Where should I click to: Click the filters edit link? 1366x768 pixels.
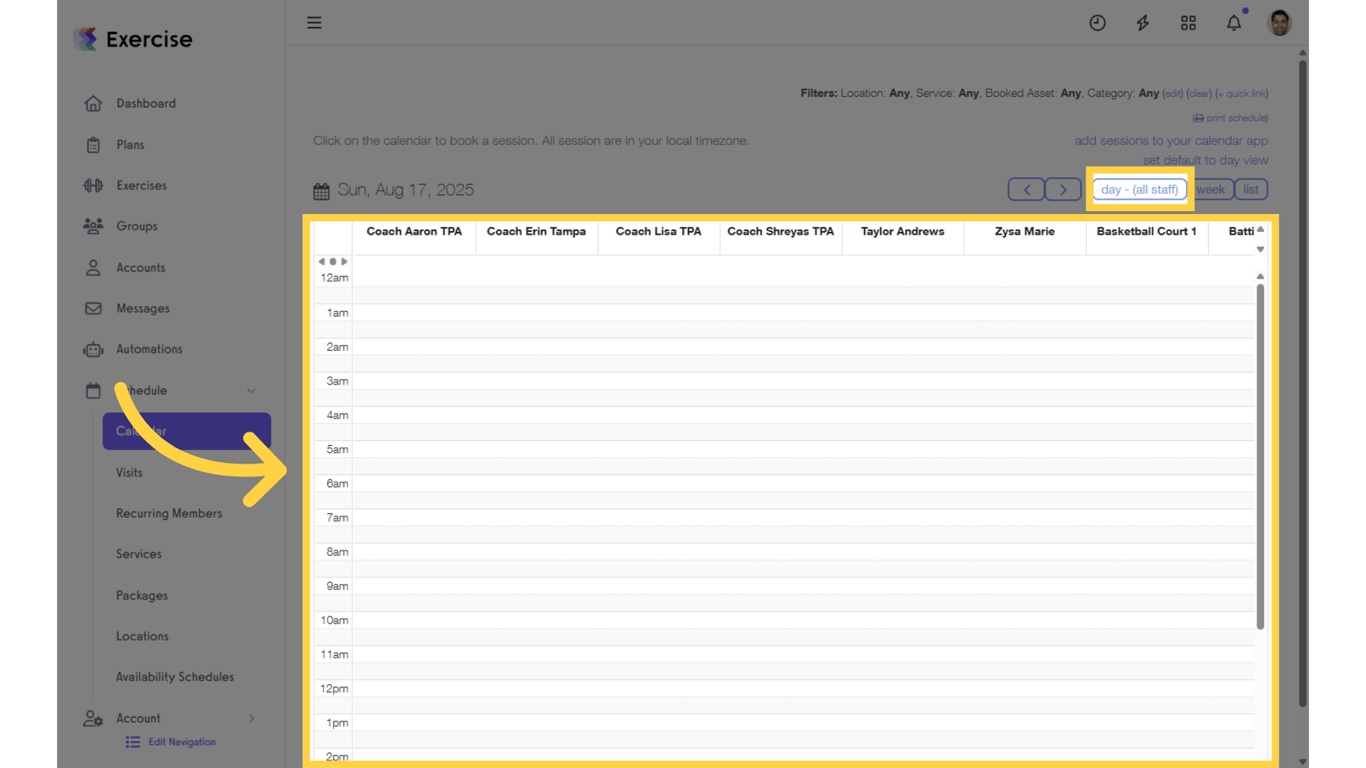tap(1173, 94)
